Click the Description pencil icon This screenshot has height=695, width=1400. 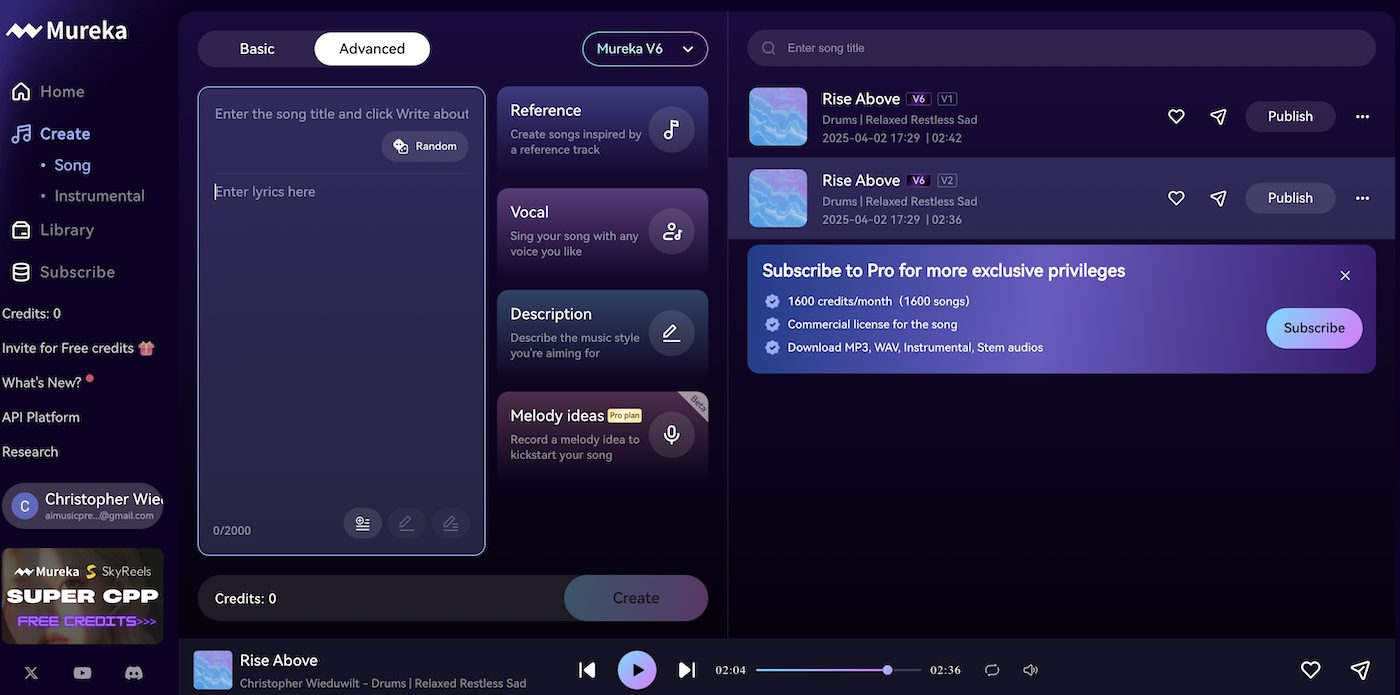click(671, 333)
